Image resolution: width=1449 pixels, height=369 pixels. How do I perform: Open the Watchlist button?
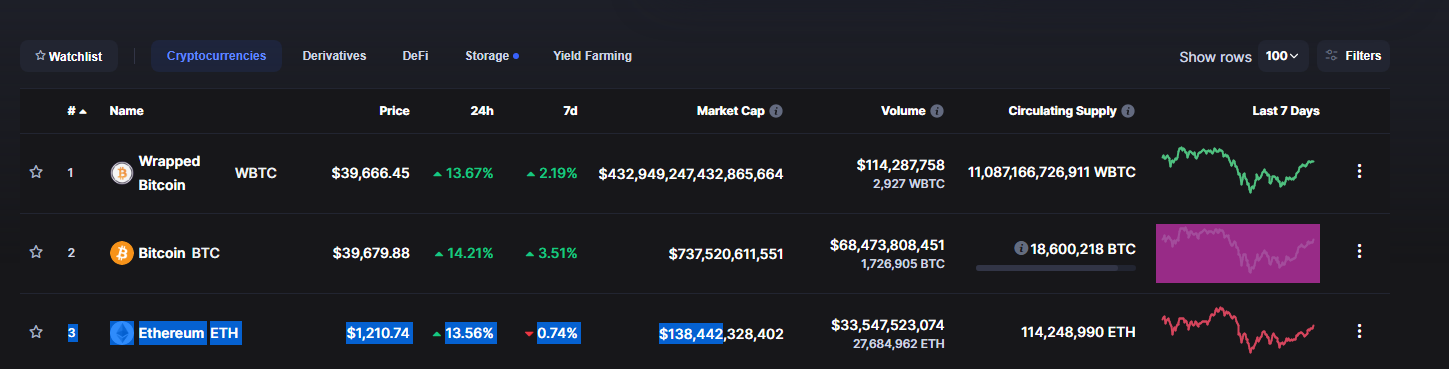click(x=69, y=56)
